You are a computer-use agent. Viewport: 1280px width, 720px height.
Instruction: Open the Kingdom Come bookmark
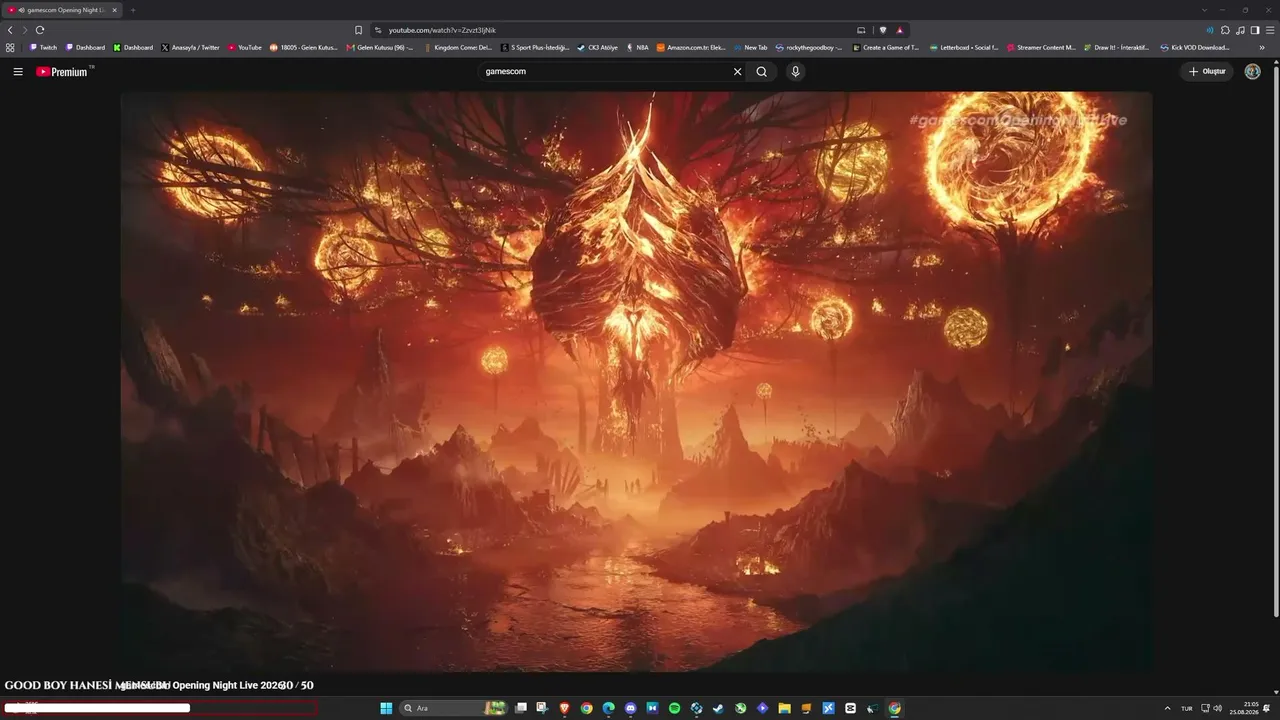pos(459,47)
